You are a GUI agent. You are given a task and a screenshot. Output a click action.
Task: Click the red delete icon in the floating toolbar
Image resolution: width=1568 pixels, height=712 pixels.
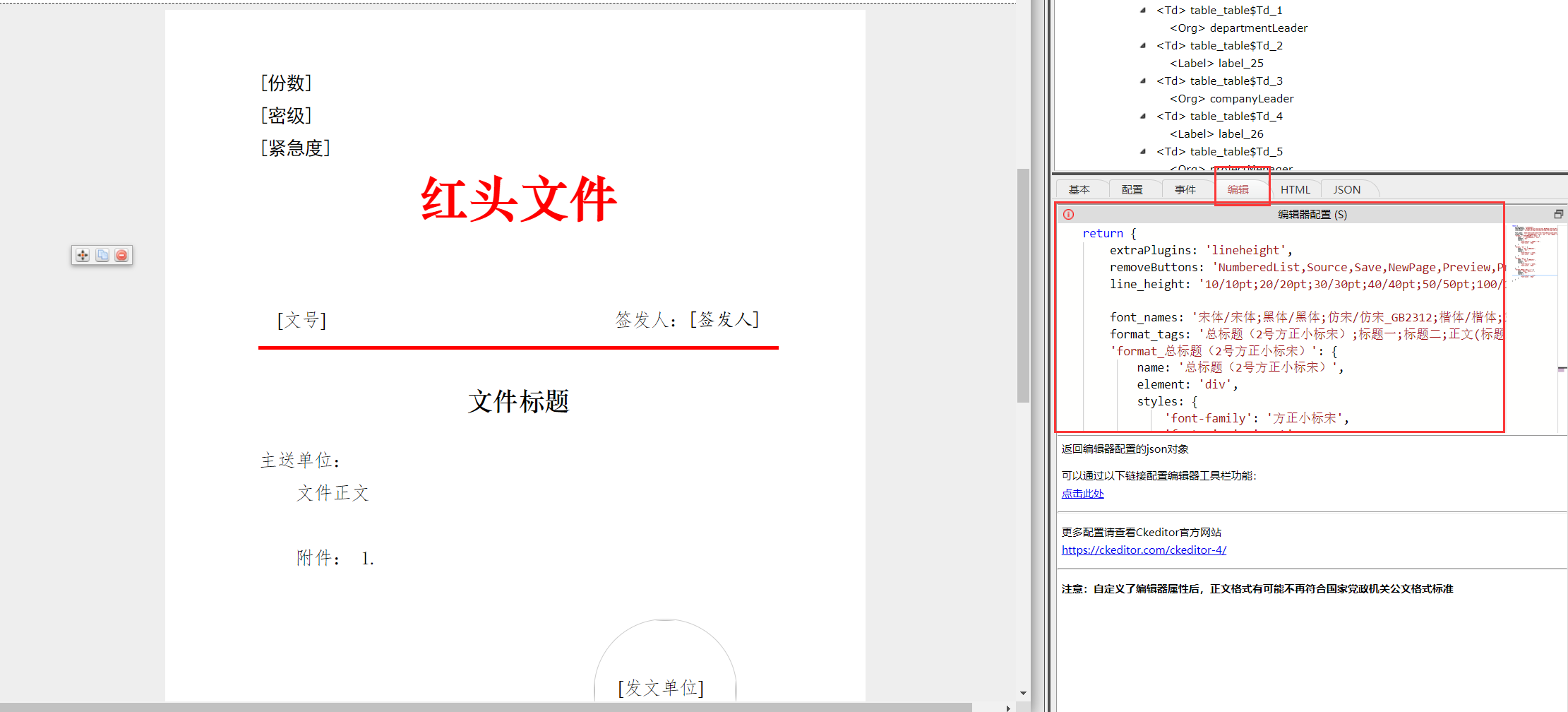click(x=121, y=255)
